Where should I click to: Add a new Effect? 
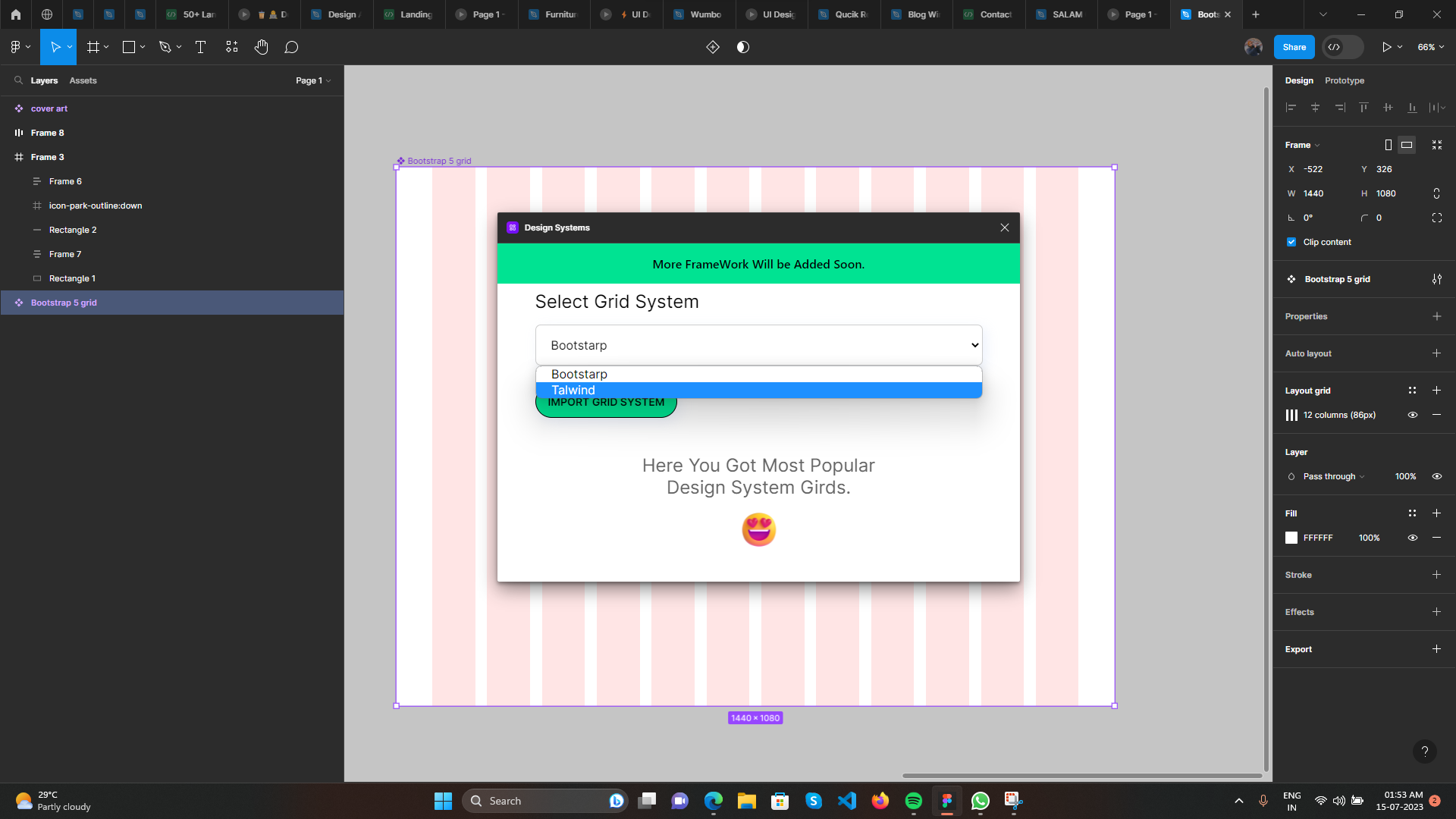(x=1436, y=612)
